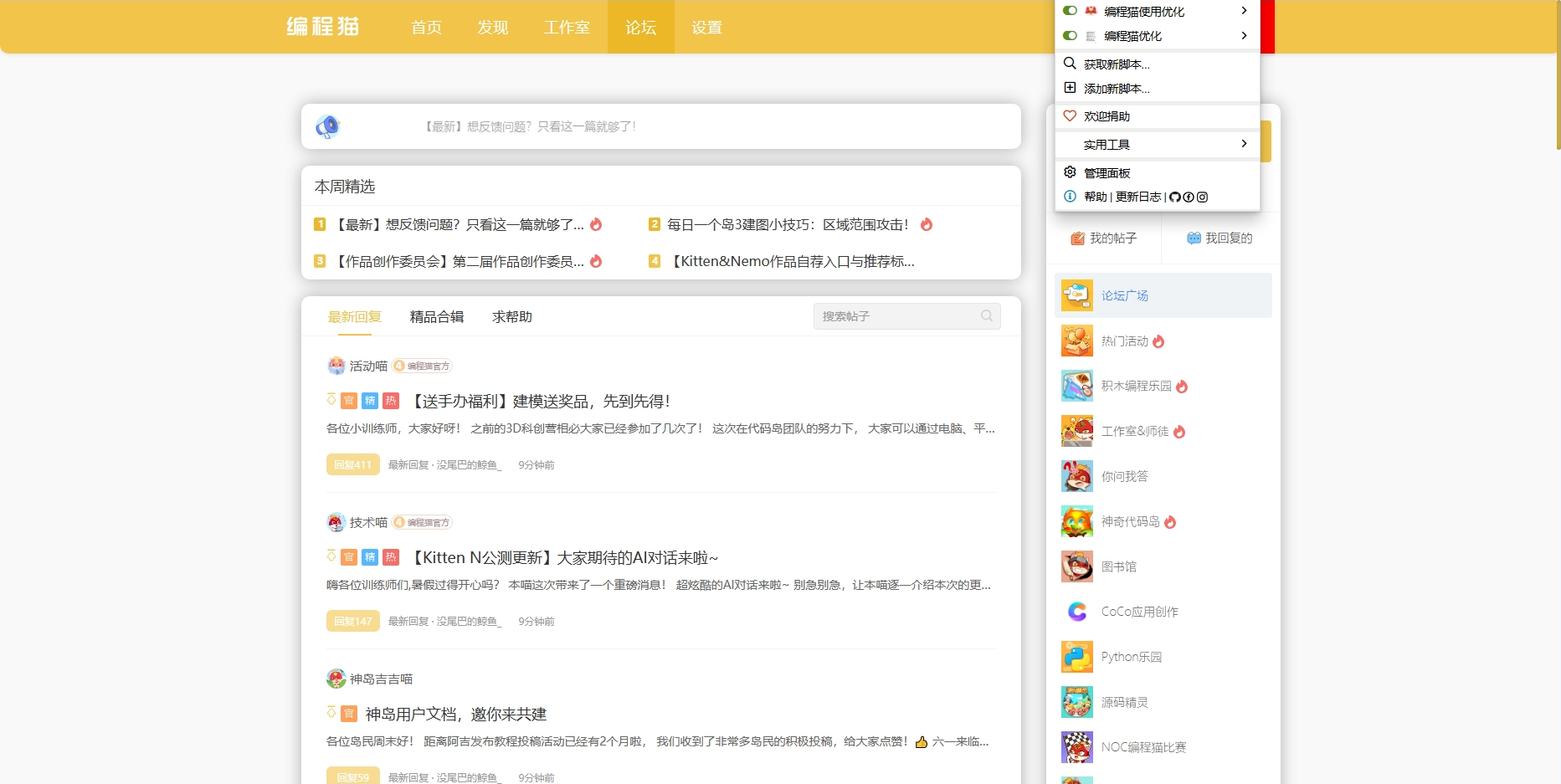Select 积木编程乐园 board icon
The image size is (1561, 784).
(1077, 386)
